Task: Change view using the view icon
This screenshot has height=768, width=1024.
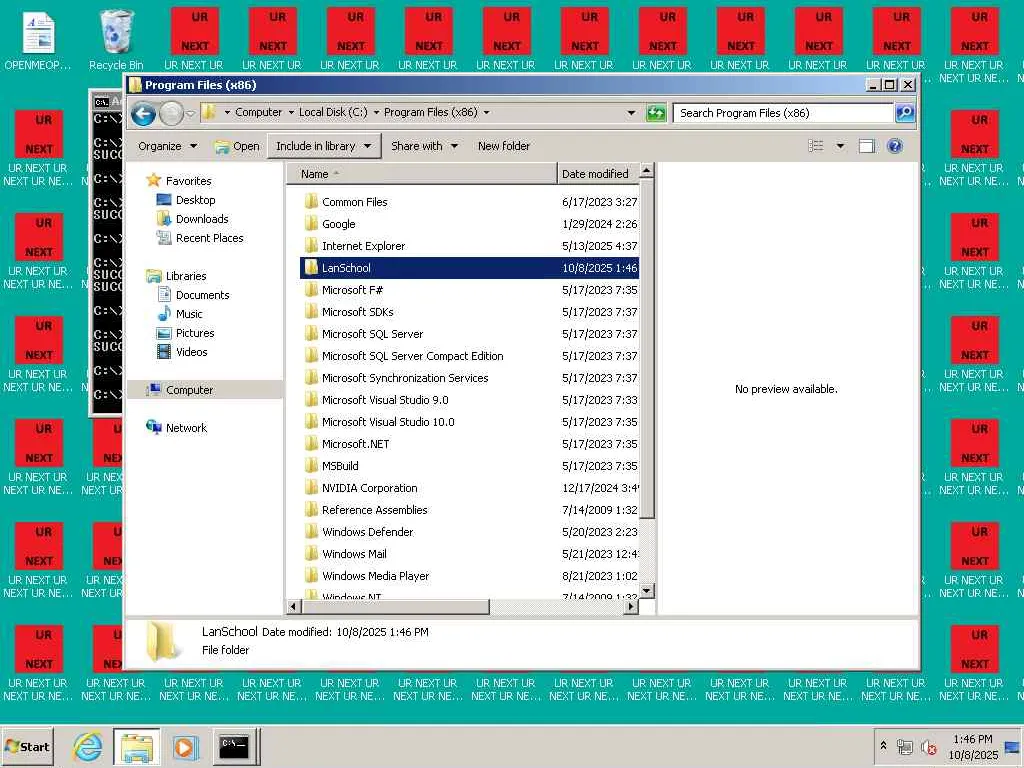Action: point(816,146)
